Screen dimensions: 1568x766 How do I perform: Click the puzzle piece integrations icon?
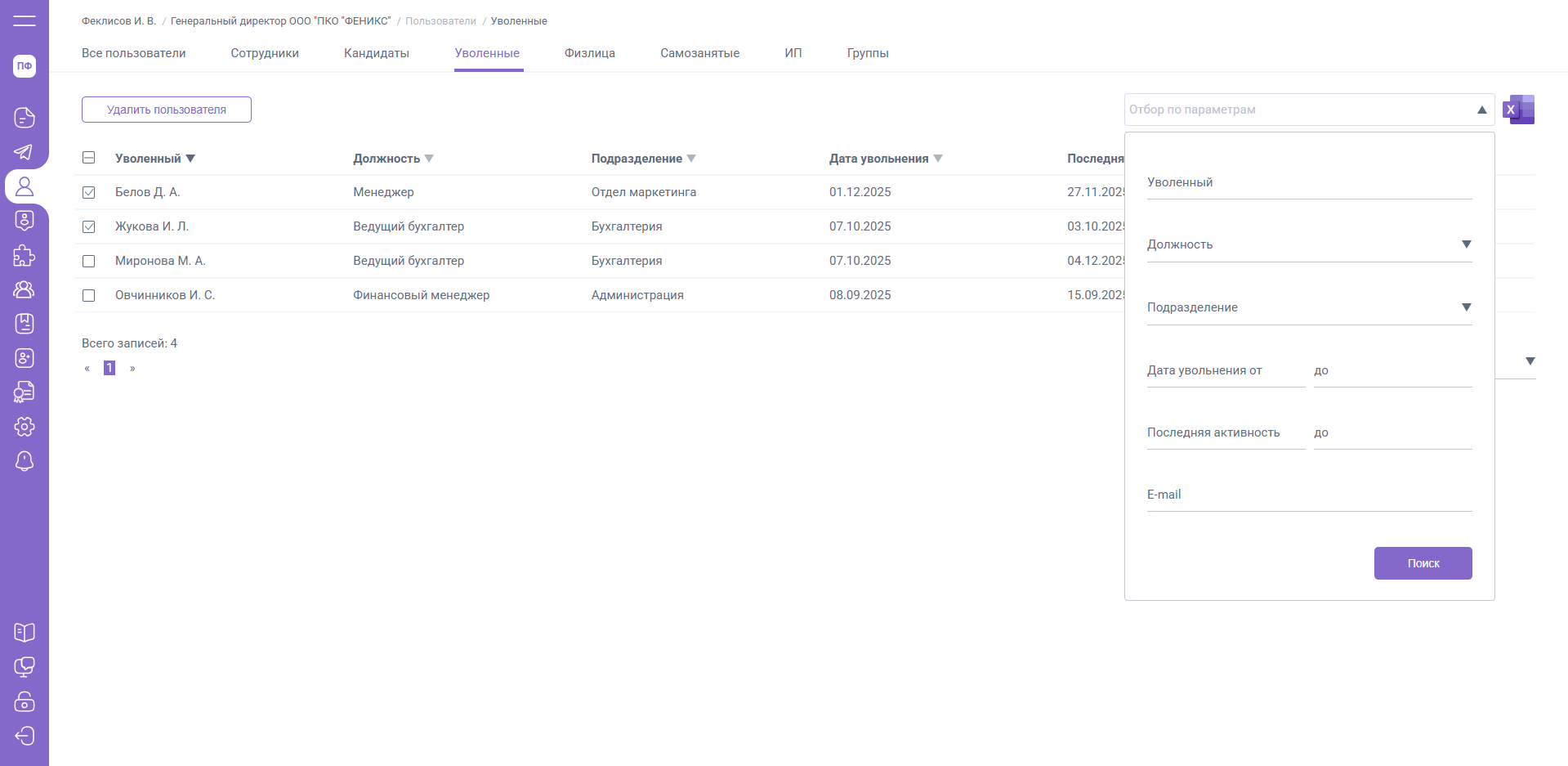coord(25,255)
